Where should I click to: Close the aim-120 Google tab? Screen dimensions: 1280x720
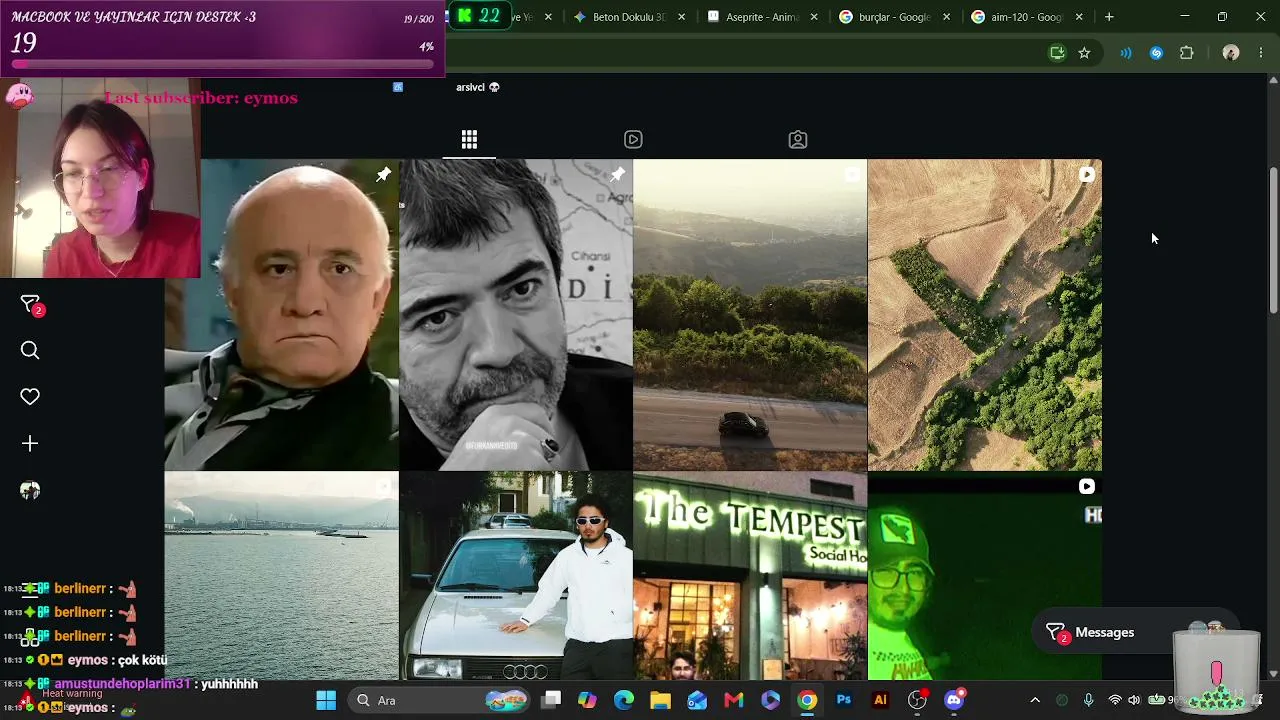(1079, 17)
